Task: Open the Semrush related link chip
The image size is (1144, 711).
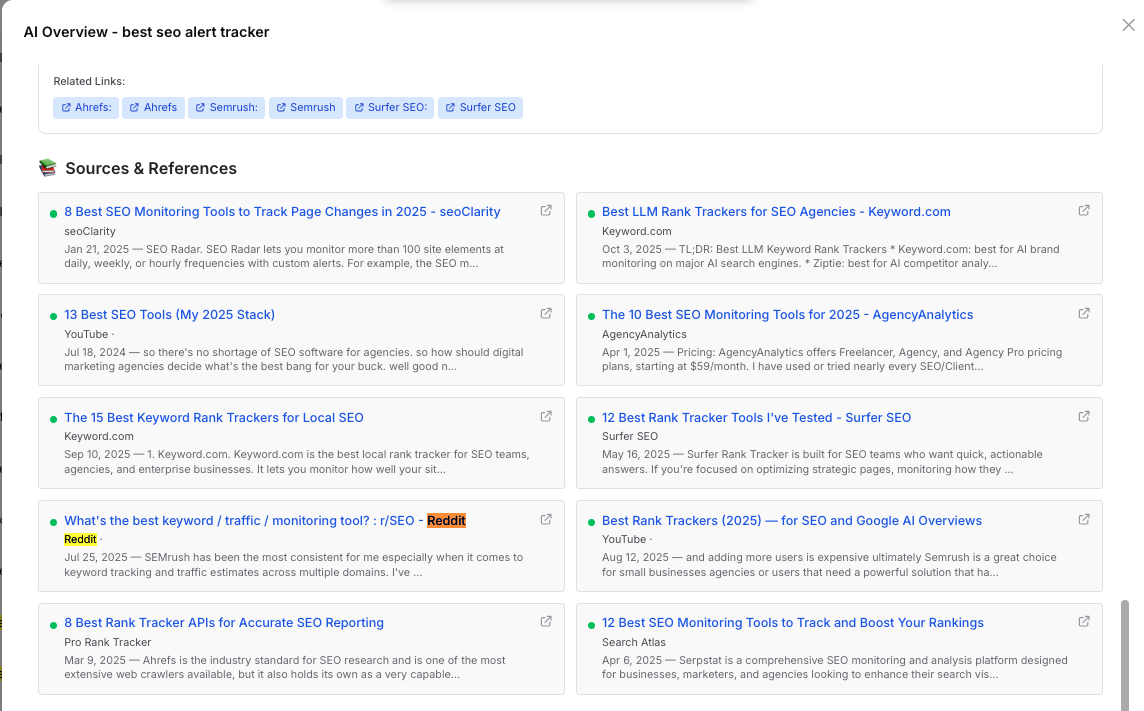Action: tap(305, 107)
